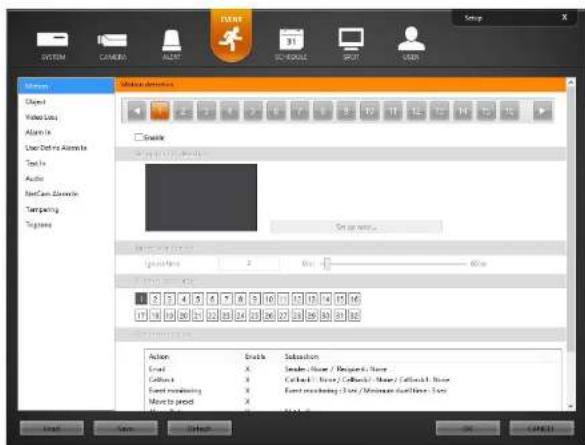Select the Email action row
585x445 pixels.
pyautogui.click(x=353, y=369)
